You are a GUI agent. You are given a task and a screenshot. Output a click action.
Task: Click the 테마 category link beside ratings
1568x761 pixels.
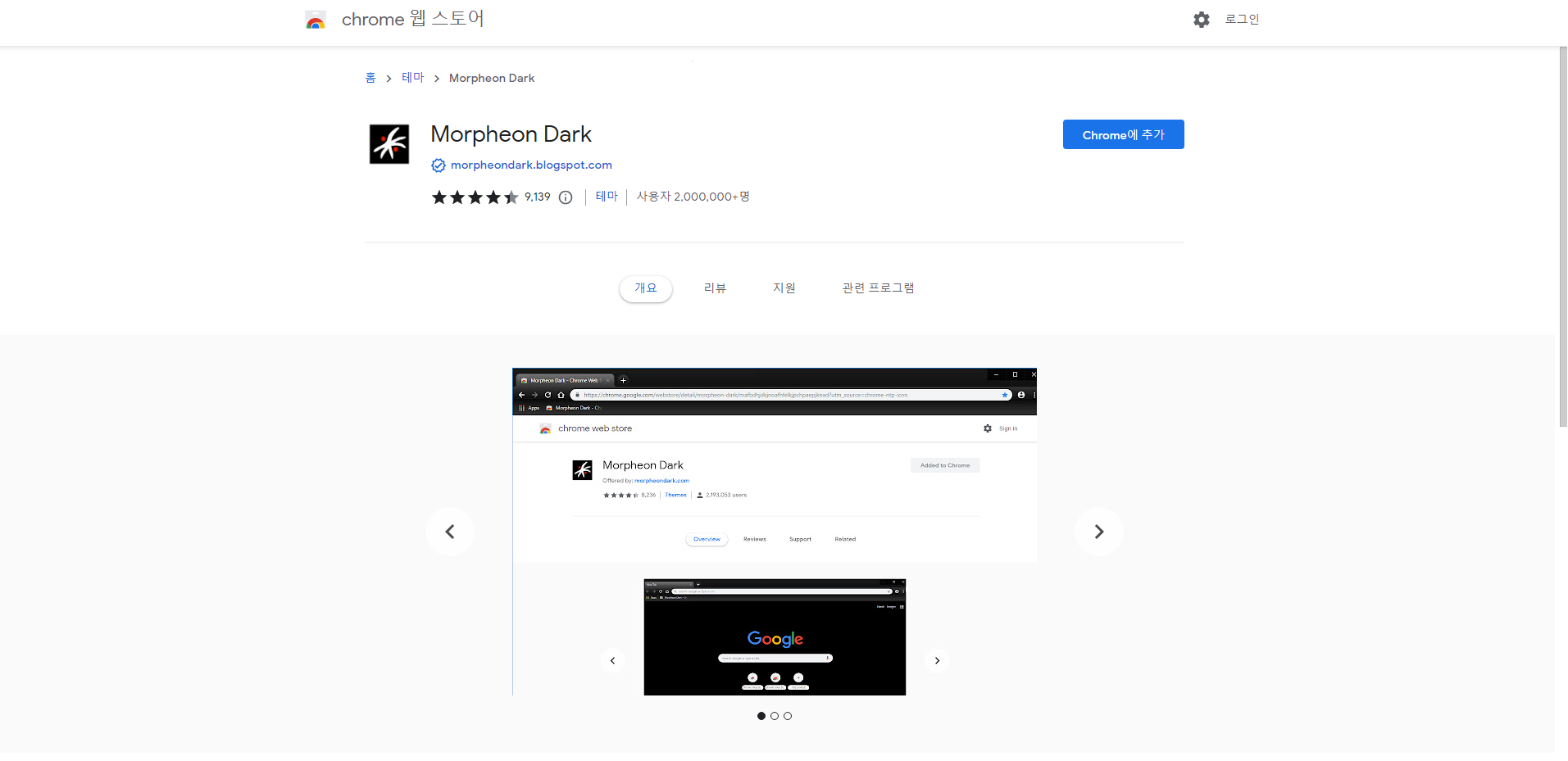pyautogui.click(x=607, y=197)
